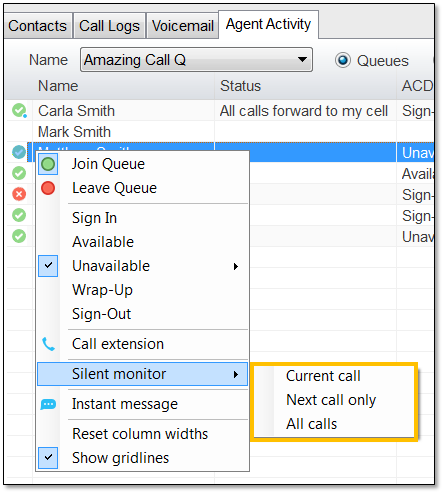Choose Join Queue from context menu
444x494 pixels.
pyautogui.click(x=142, y=164)
